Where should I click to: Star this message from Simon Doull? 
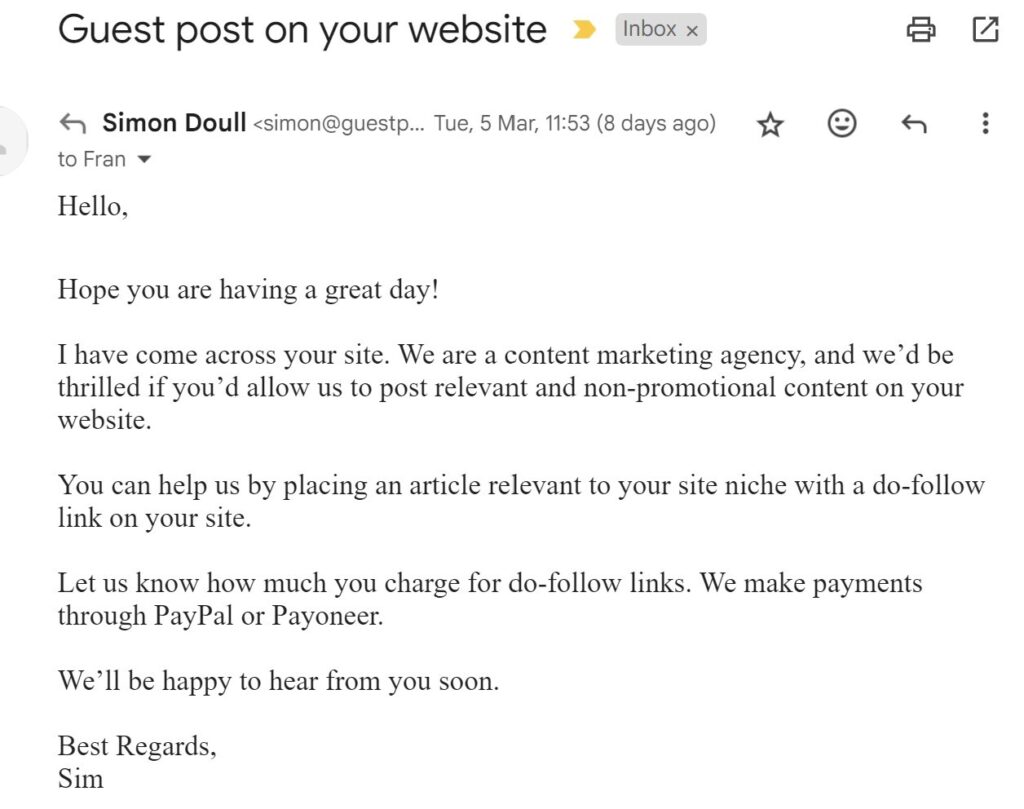coord(770,124)
